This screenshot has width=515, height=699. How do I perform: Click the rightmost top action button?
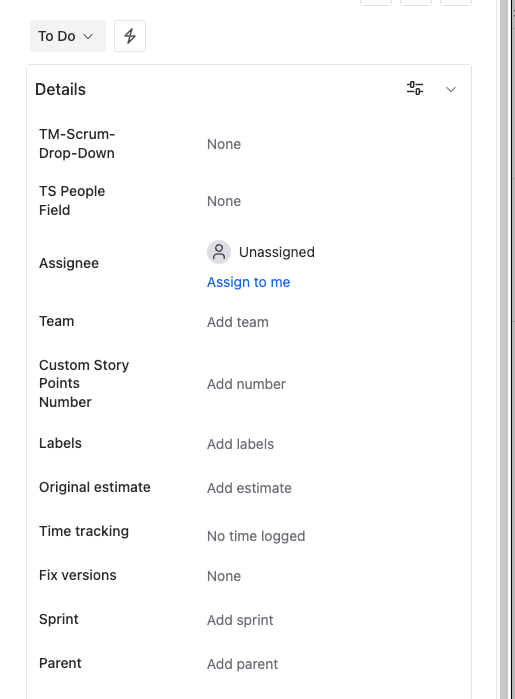click(x=456, y=2)
